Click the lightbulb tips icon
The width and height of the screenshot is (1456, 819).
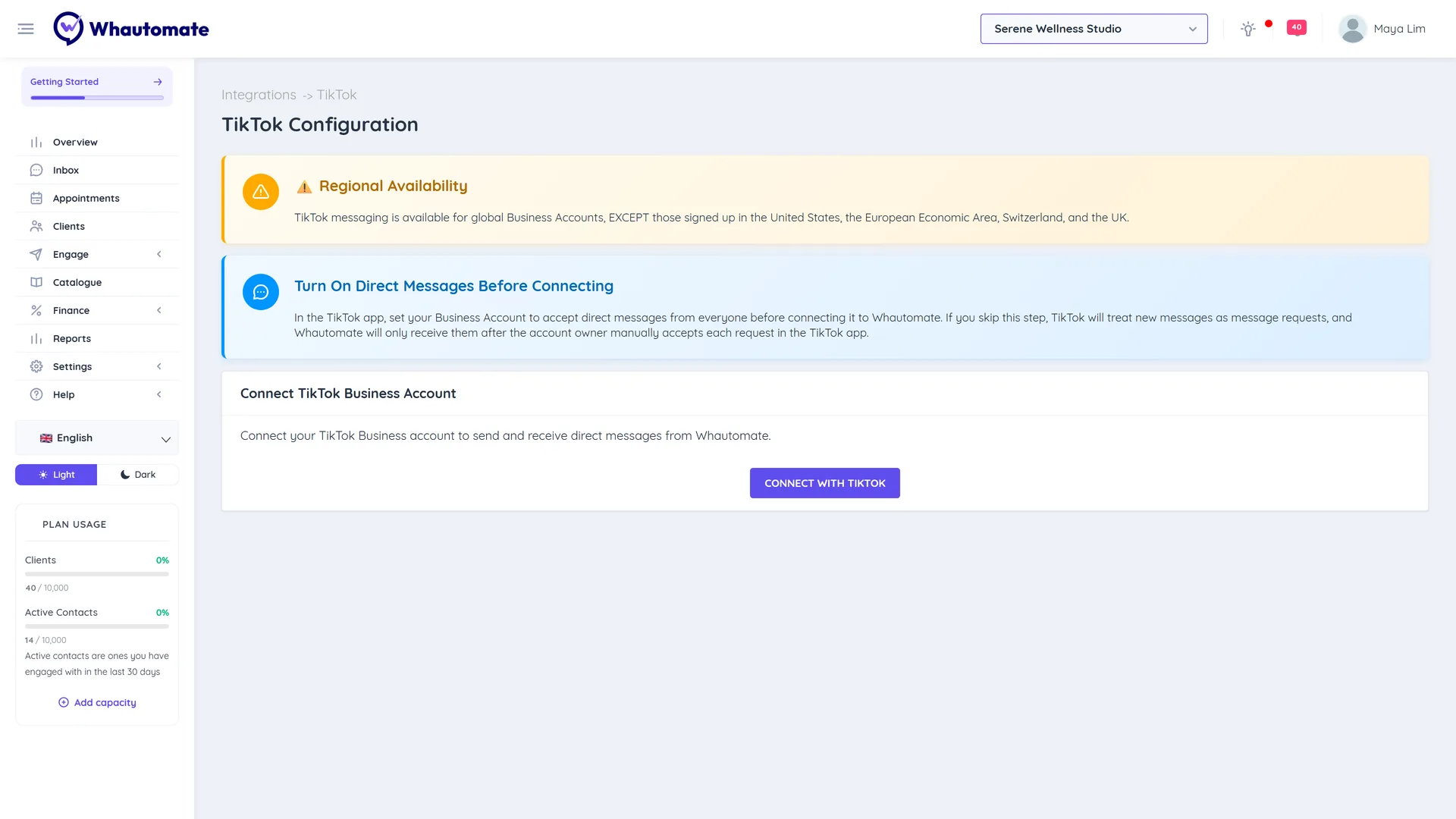pos(1248,29)
